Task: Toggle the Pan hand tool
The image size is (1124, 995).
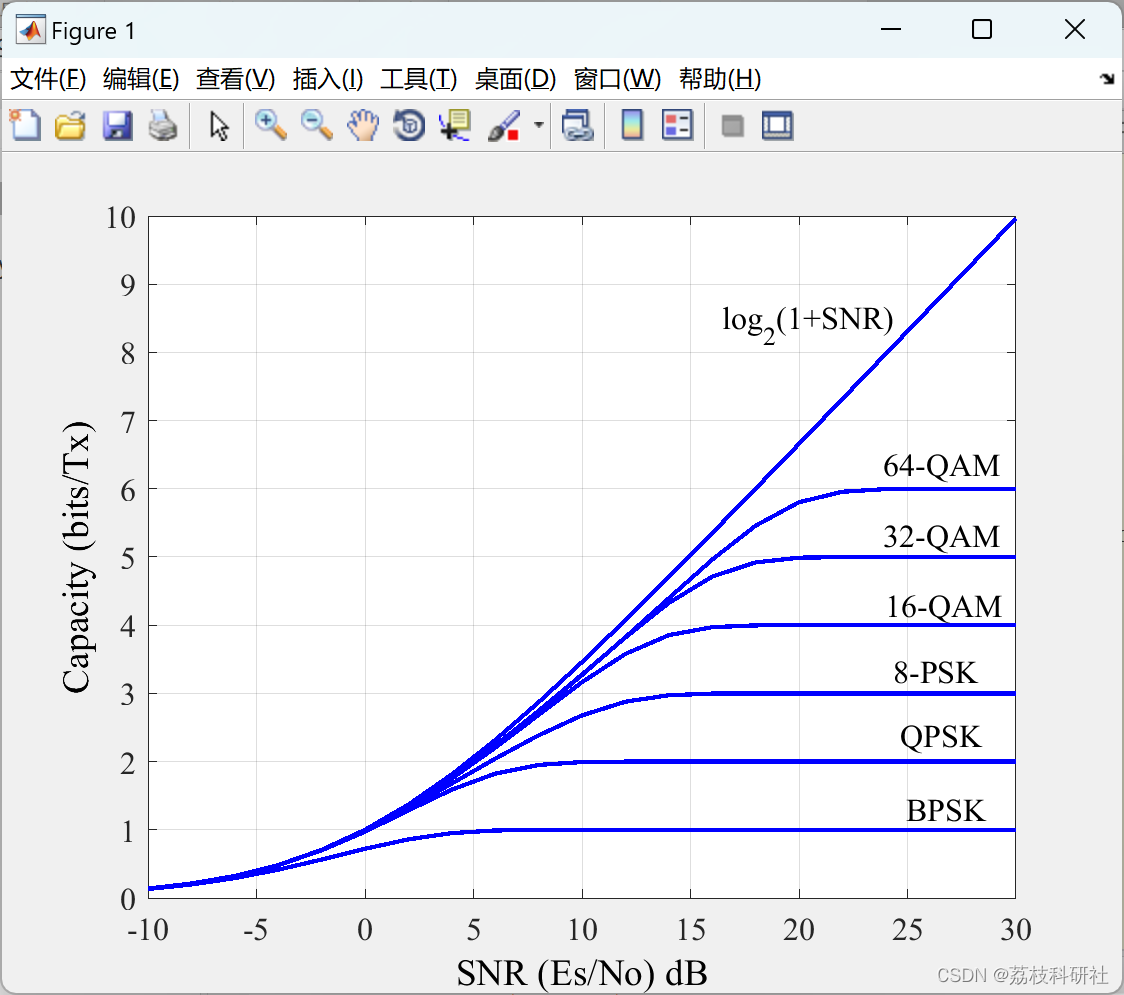Action: [363, 125]
